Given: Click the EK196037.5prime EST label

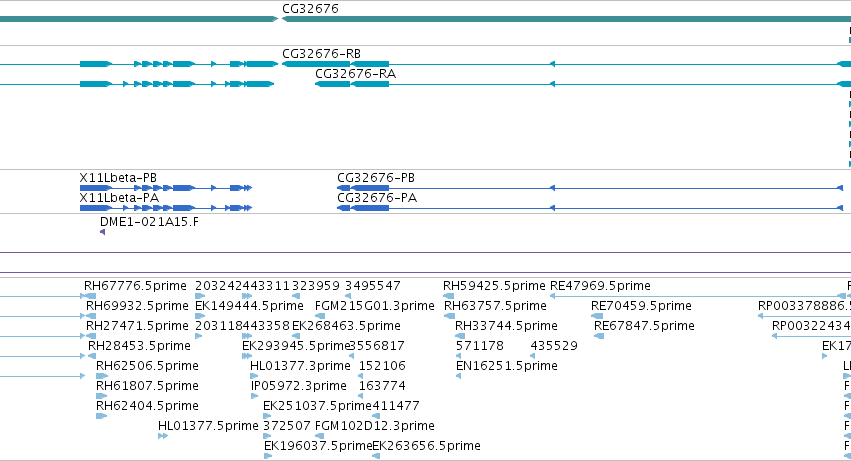Looking at the screenshot, I should click(318, 446).
